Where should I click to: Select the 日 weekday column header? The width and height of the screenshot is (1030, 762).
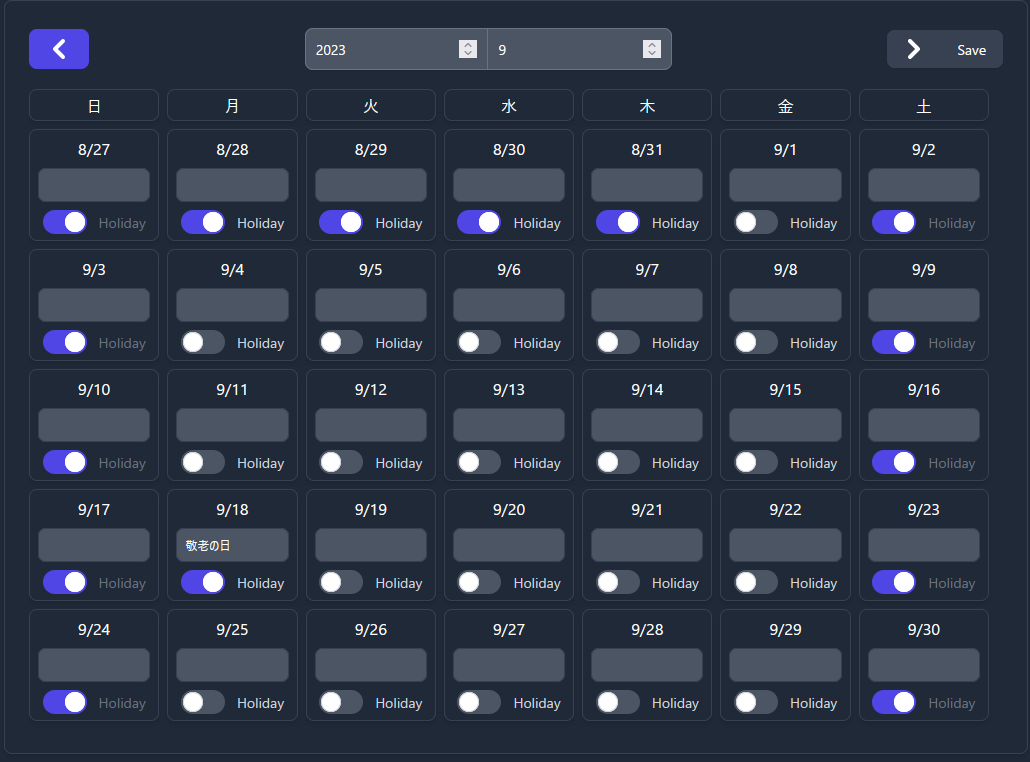[94, 105]
